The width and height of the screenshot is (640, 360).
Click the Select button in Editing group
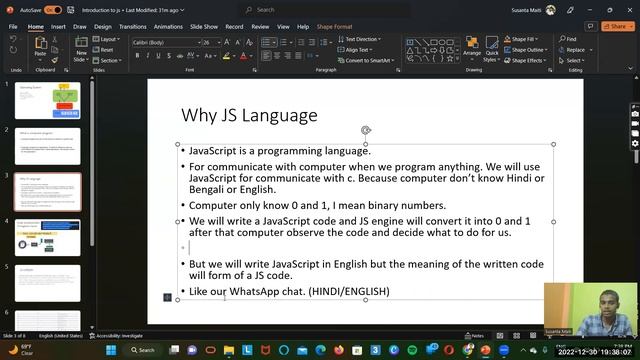pos(572,60)
